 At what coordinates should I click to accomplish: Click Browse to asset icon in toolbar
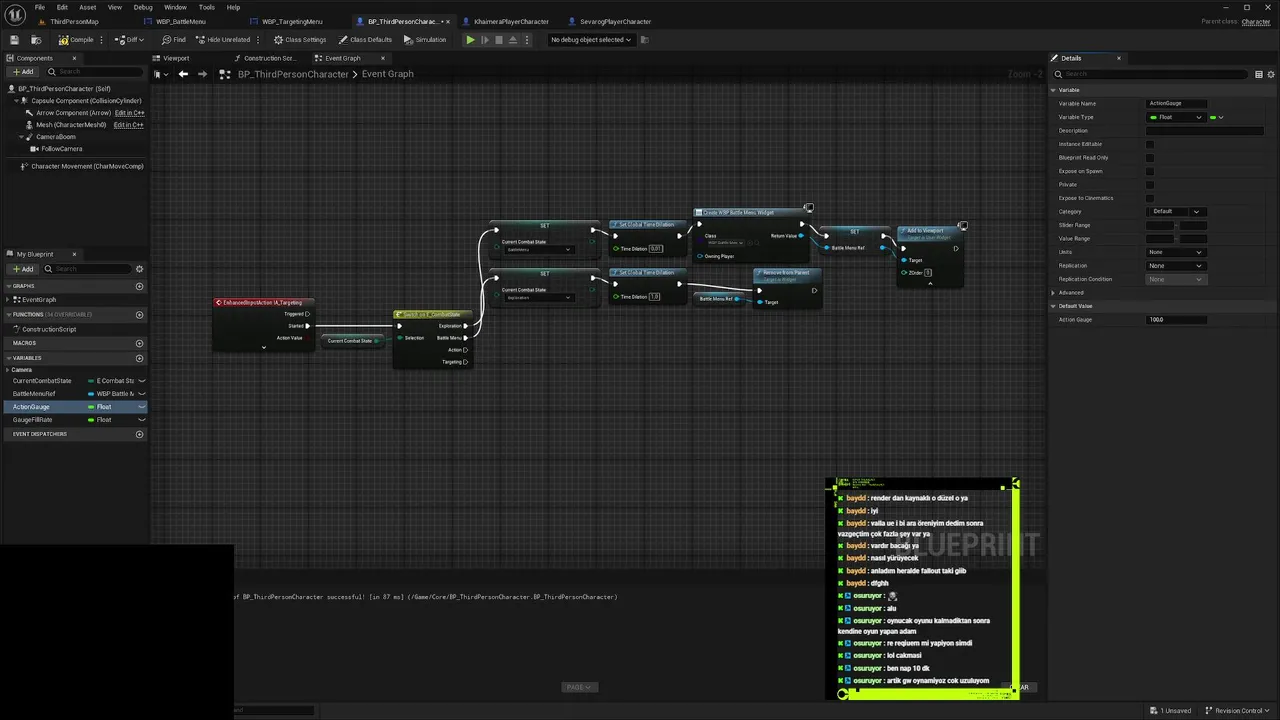(x=36, y=40)
